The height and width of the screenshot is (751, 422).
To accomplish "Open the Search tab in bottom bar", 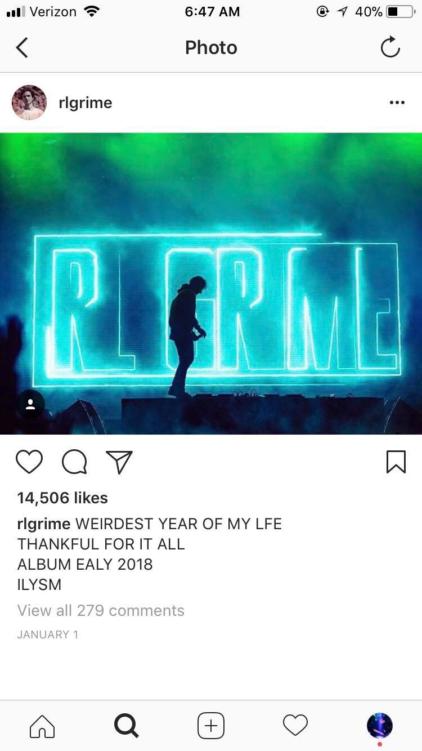I will 126,726.
